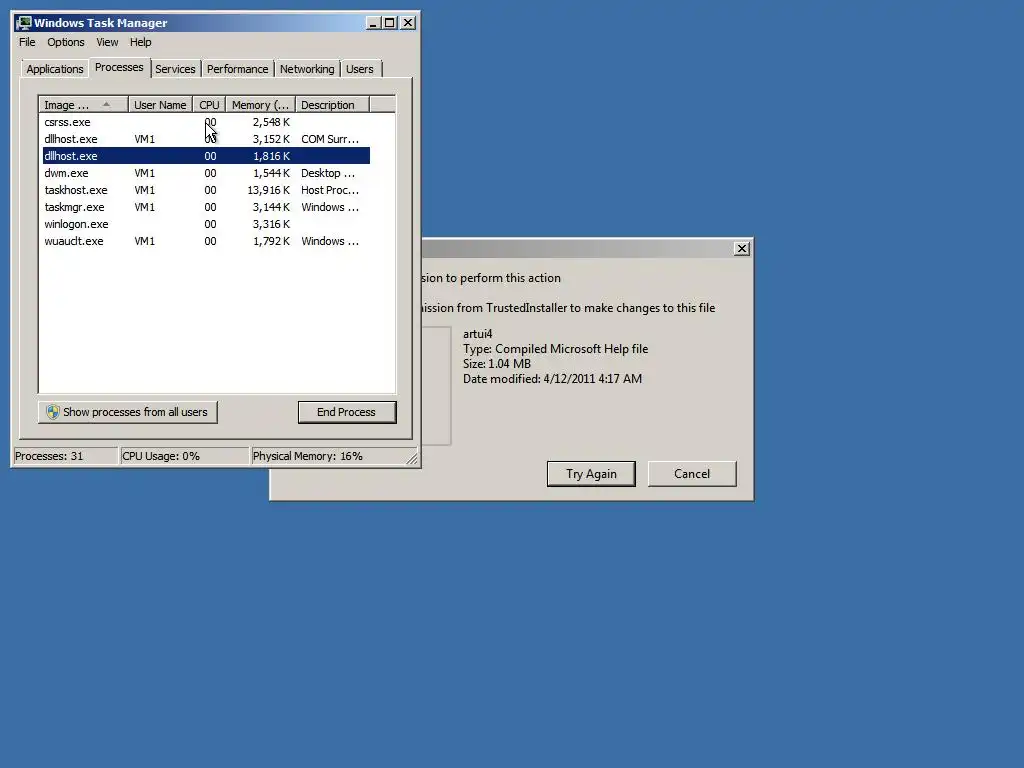Select the Processes tab
Viewport: 1024px width, 768px height.
[x=119, y=67]
